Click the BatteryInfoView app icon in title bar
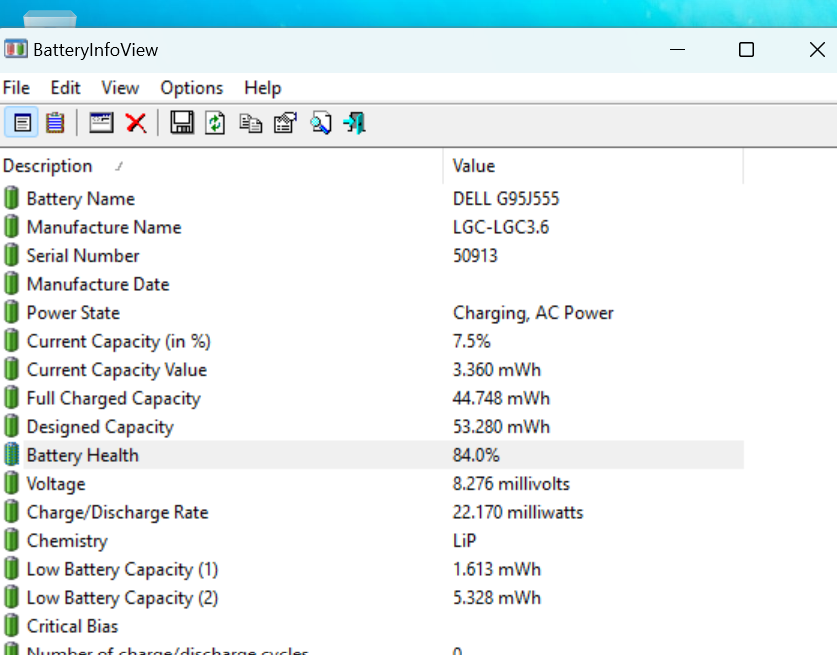837x655 pixels. pos(15,49)
